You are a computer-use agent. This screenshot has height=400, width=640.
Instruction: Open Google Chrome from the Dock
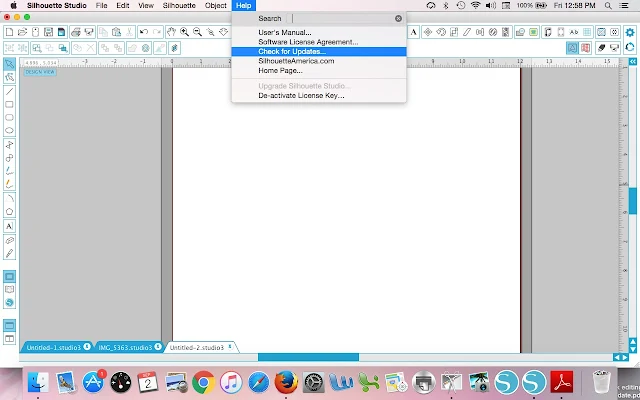click(203, 382)
